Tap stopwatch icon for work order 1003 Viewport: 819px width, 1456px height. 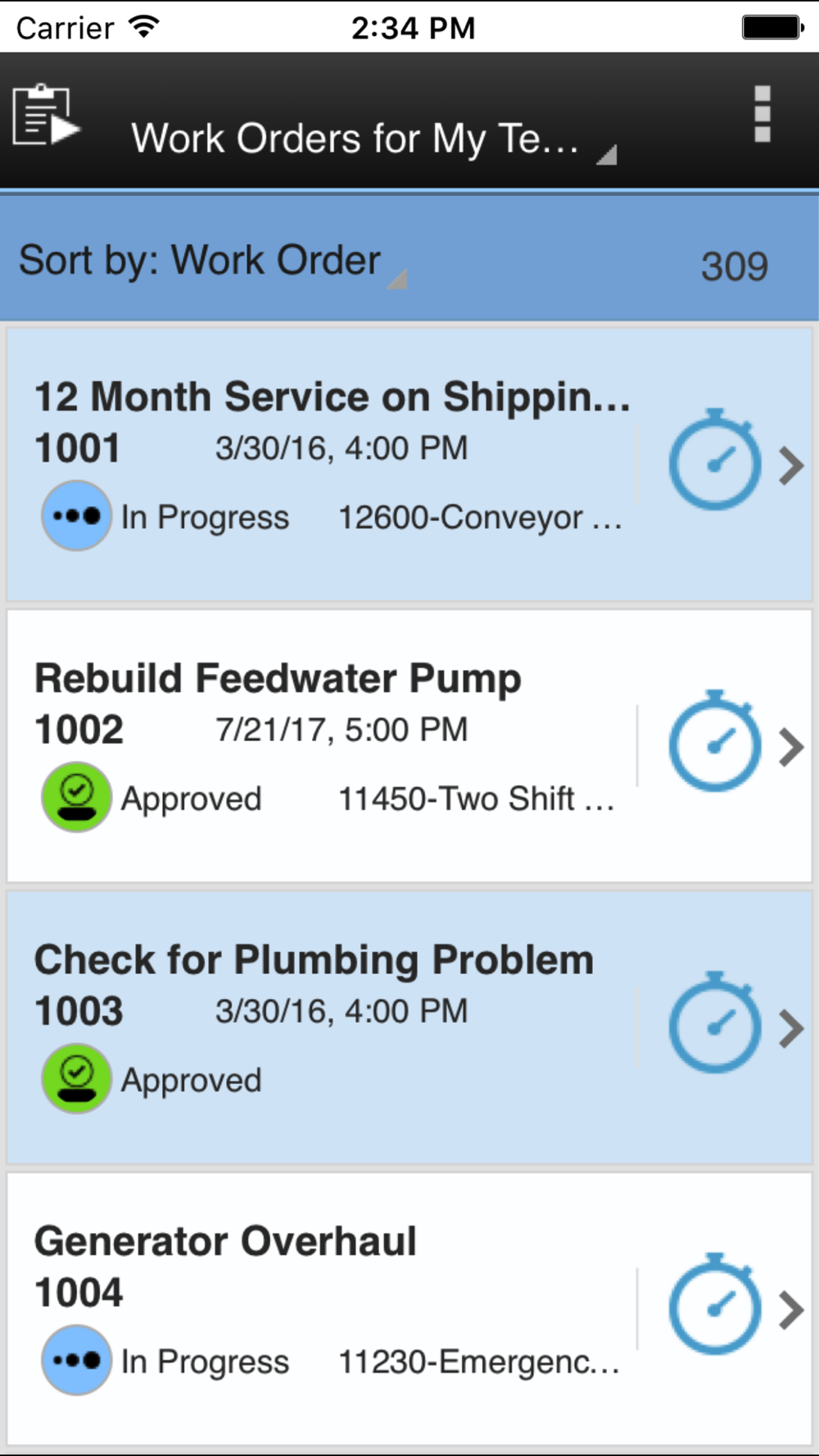click(714, 1023)
